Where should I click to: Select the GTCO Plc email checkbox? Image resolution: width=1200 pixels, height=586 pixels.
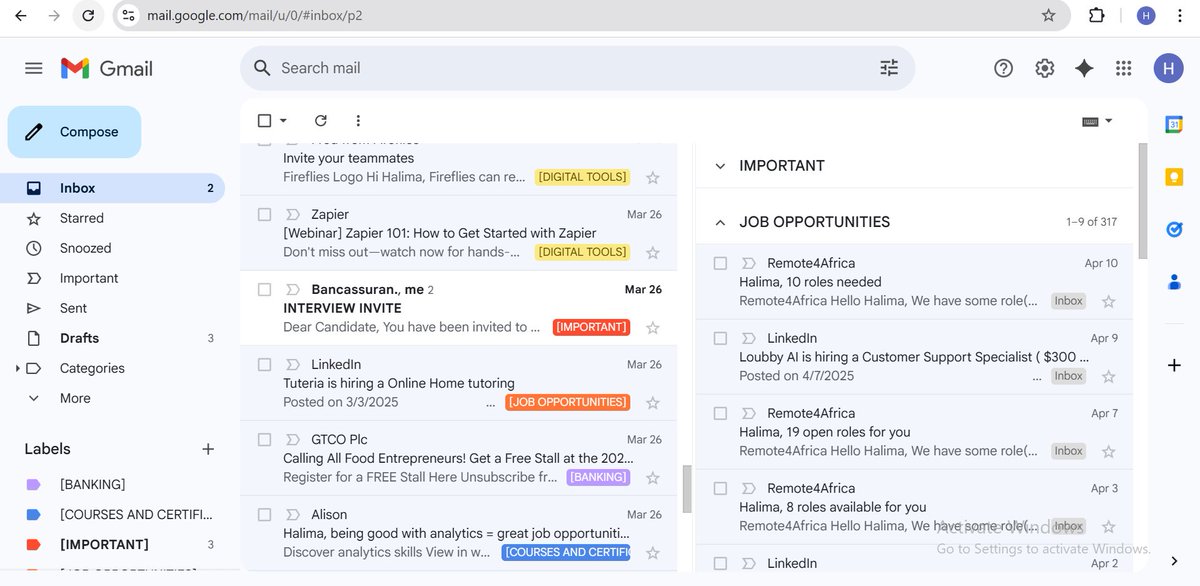coord(265,439)
